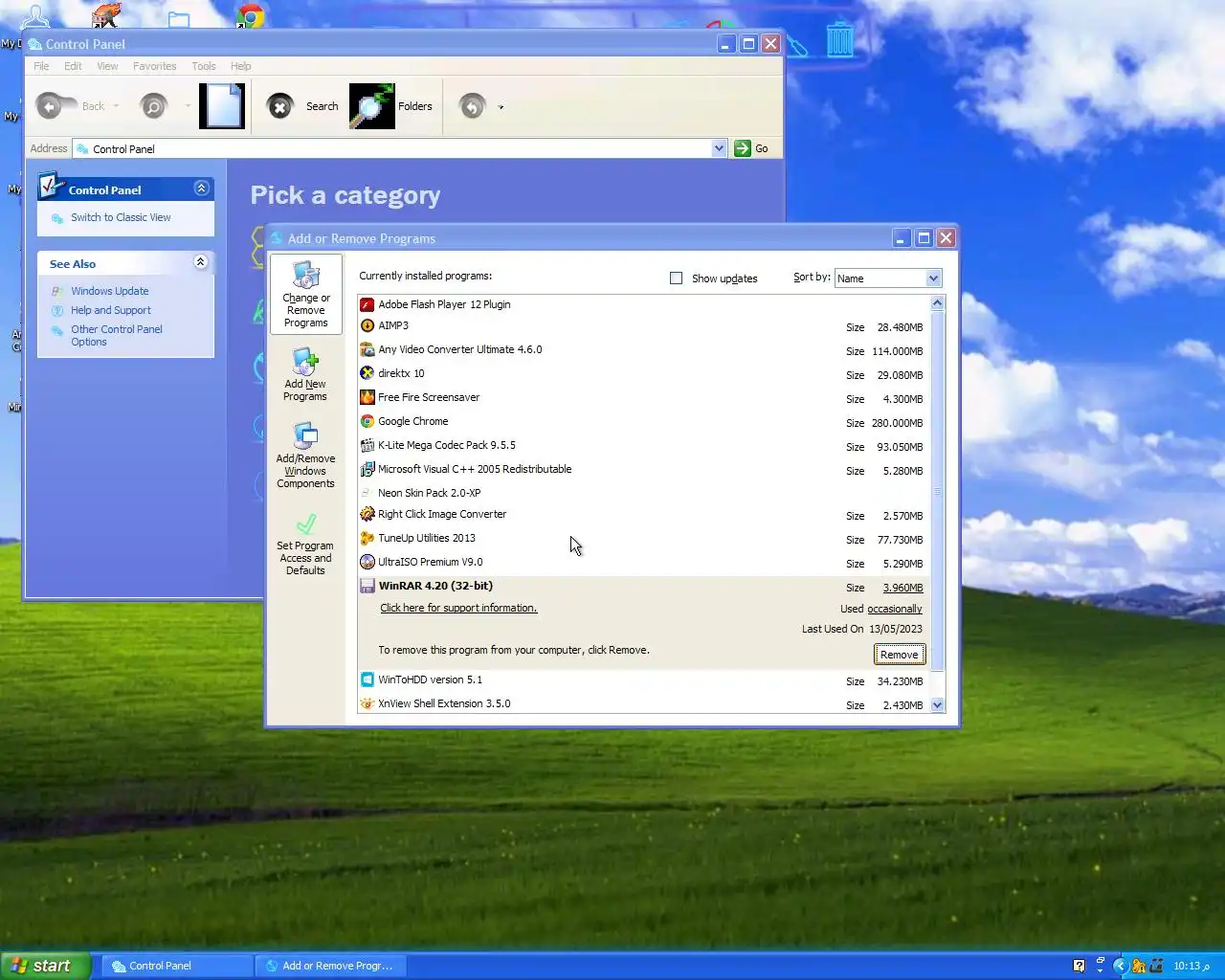Open Add New Programs in sidebar
Viewport: 1225px width, 980px height.
pos(305,375)
